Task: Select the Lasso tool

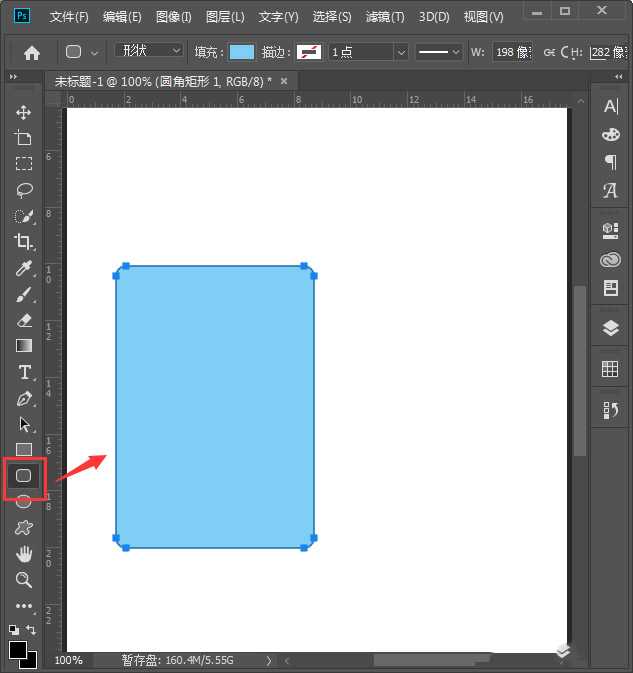Action: (24, 190)
